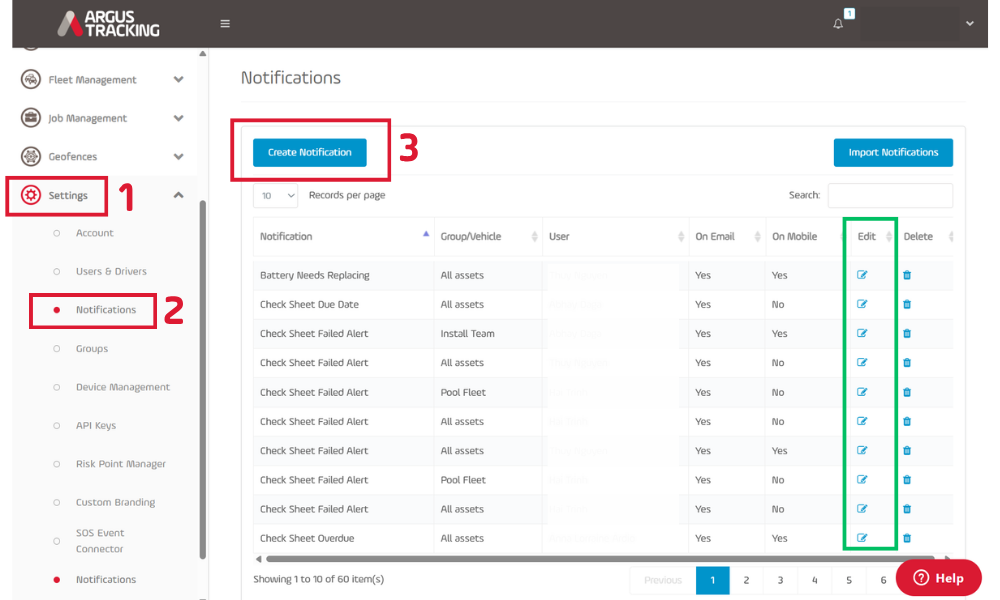Click the Import Notifications button
Screen dimensions: 1000x600
click(x=893, y=152)
